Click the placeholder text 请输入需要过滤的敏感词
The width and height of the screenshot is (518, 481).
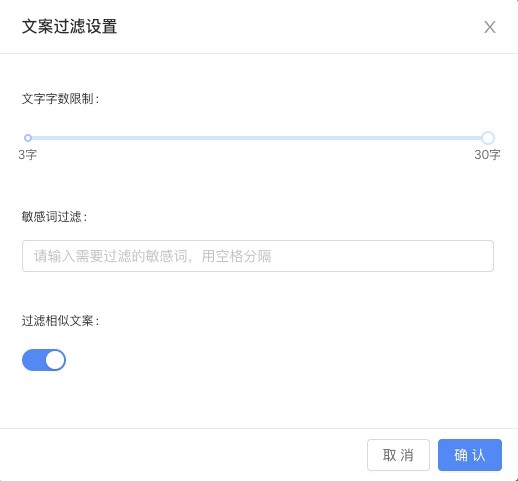point(111,256)
